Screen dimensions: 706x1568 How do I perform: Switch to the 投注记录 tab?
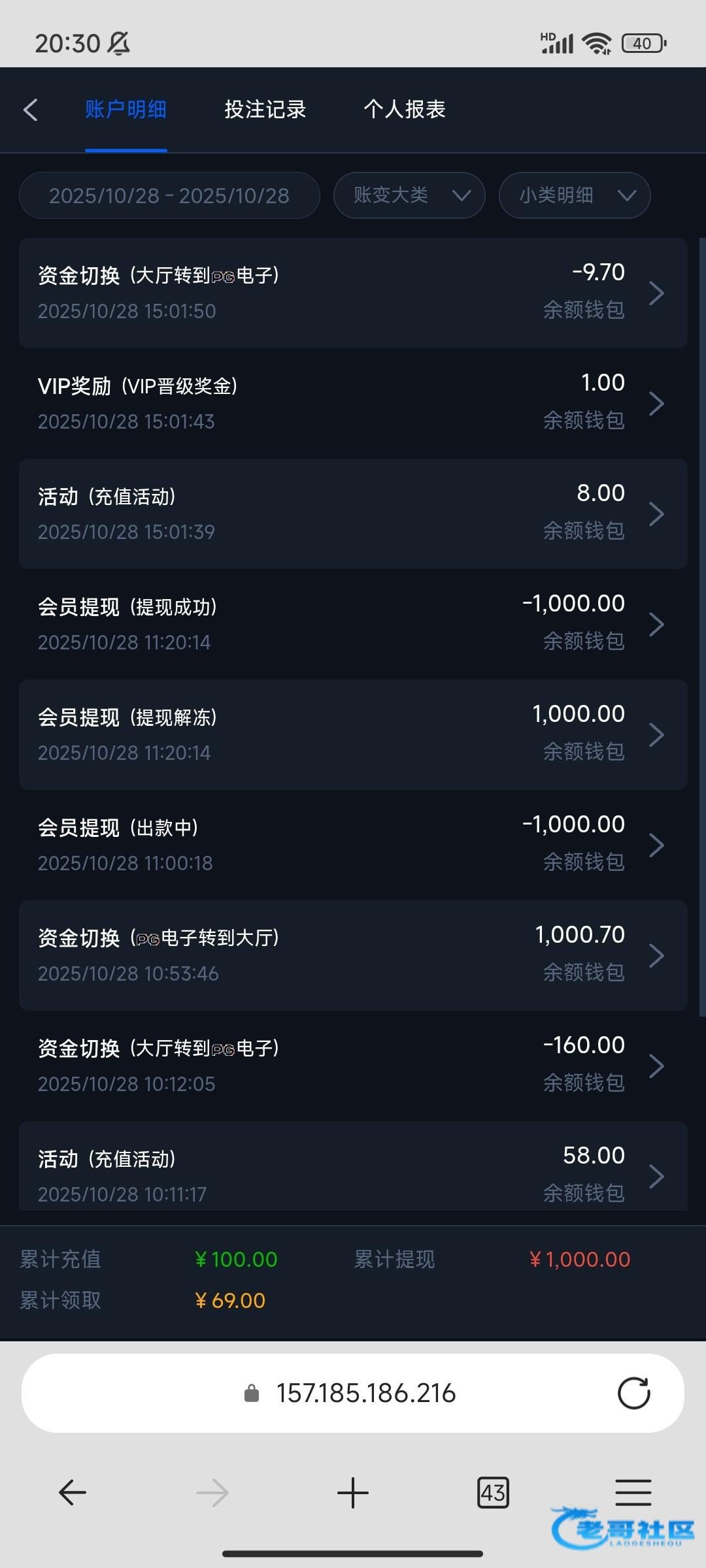pos(265,110)
